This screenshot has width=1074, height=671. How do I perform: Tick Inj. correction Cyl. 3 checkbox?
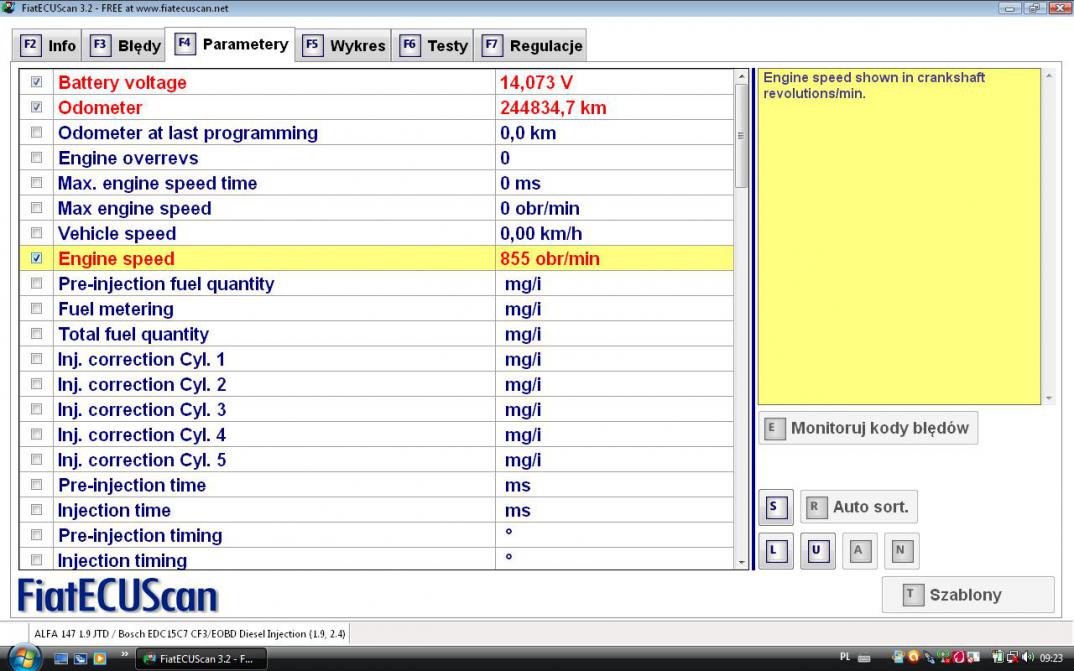click(37, 409)
